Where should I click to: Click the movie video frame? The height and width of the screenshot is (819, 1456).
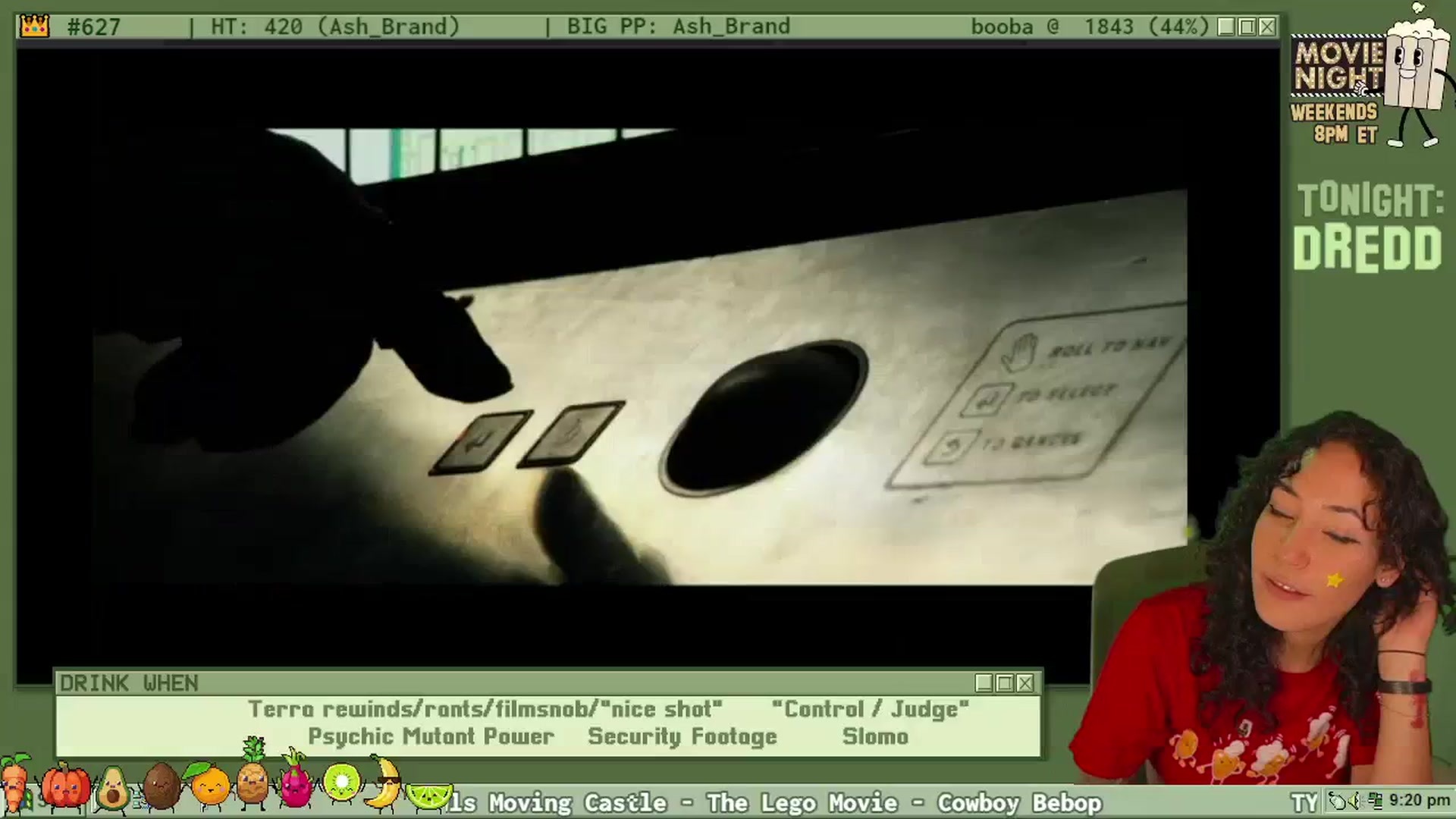click(640, 356)
